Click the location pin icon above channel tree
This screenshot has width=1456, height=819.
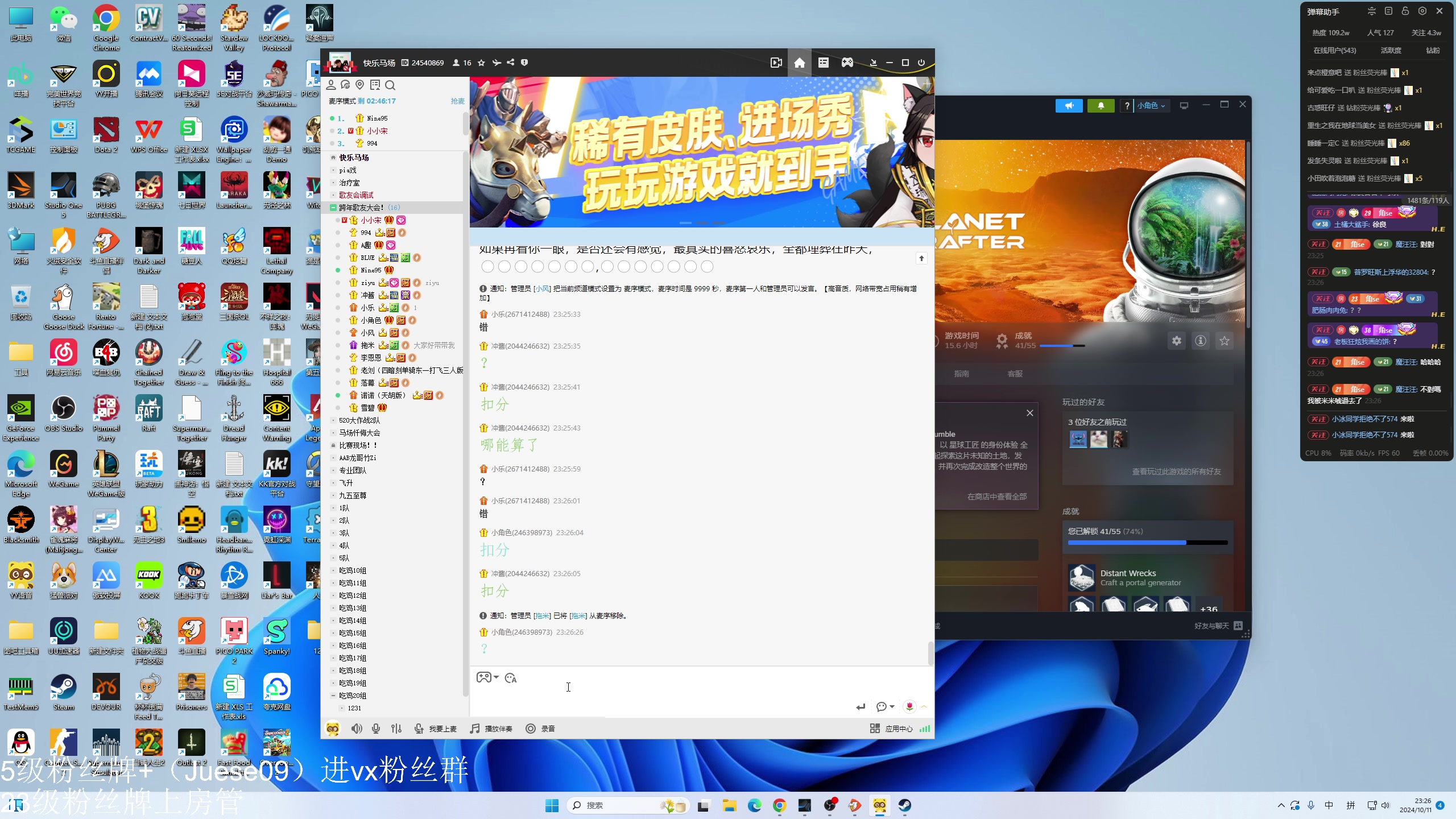click(x=359, y=85)
